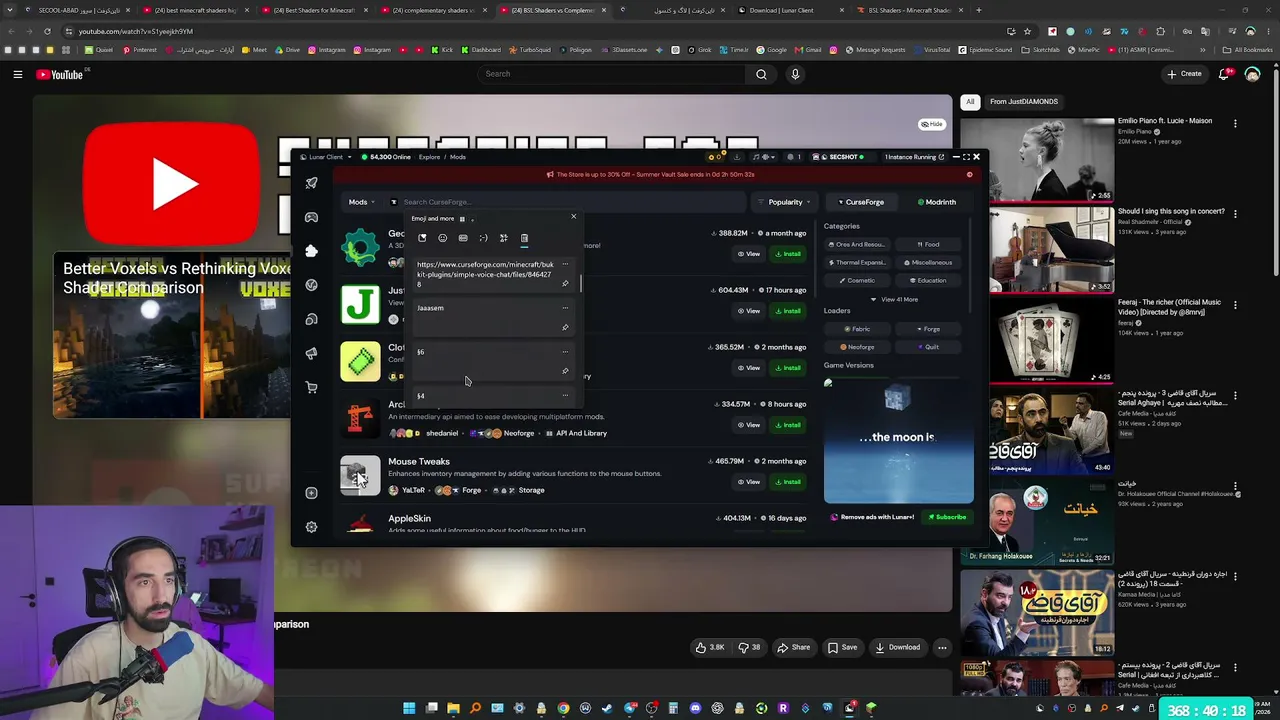Open the gamepad section in Lunar sidebar
This screenshot has width=1280, height=720.
[311, 217]
